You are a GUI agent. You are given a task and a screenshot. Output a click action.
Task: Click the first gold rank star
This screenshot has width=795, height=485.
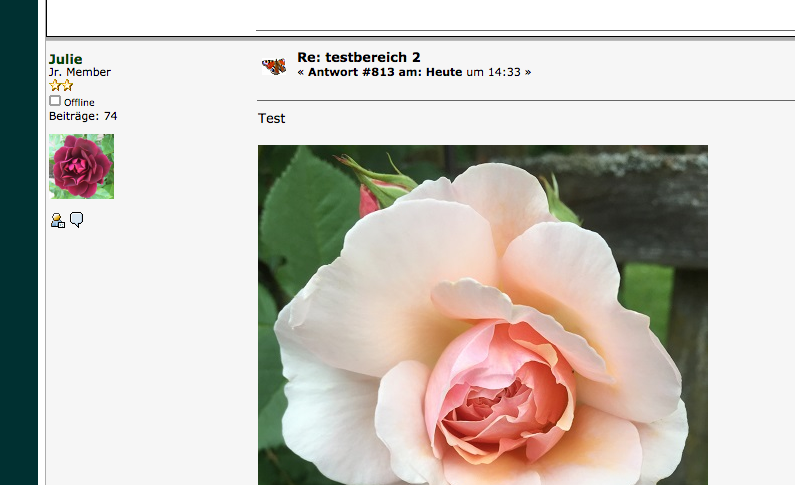click(55, 86)
